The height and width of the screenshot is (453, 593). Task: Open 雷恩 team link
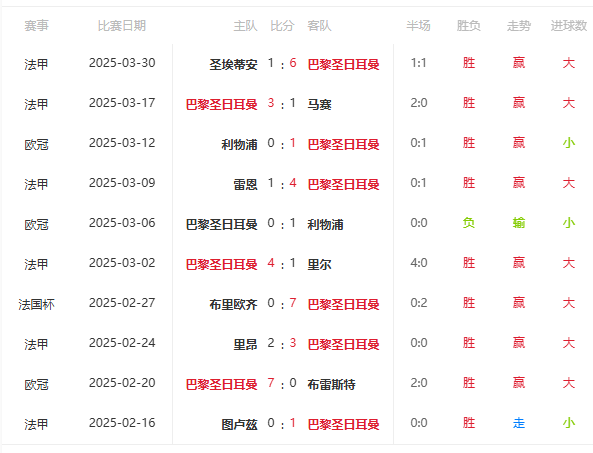point(245,185)
